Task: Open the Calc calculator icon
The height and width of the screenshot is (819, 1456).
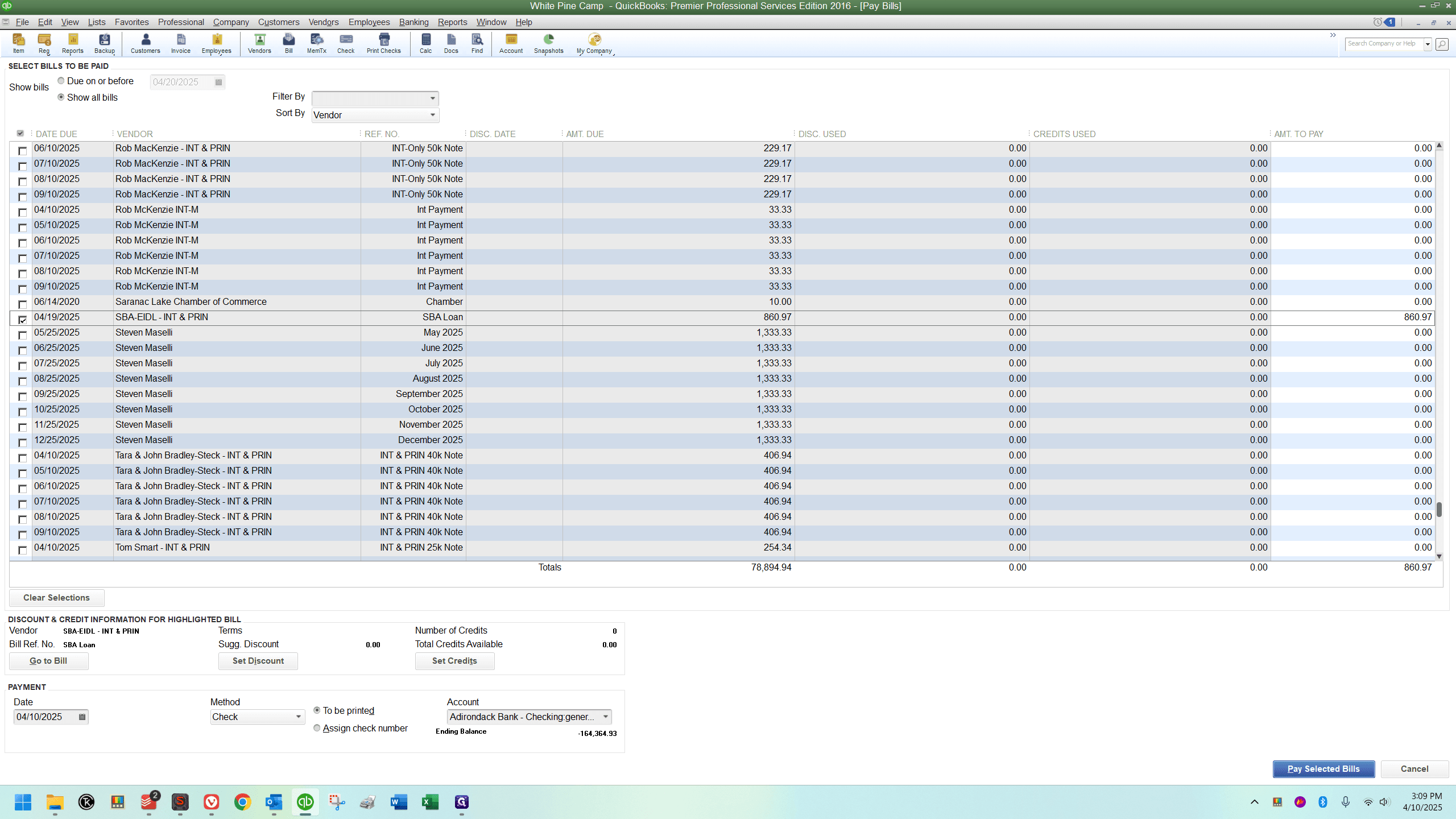Action: (x=426, y=43)
